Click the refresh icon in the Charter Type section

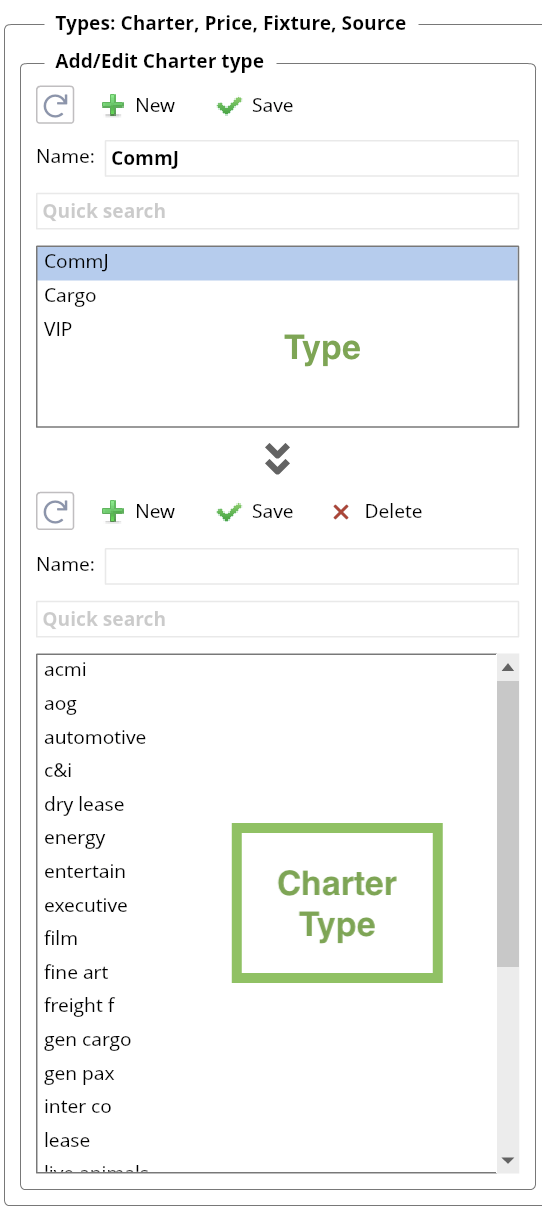(x=55, y=511)
